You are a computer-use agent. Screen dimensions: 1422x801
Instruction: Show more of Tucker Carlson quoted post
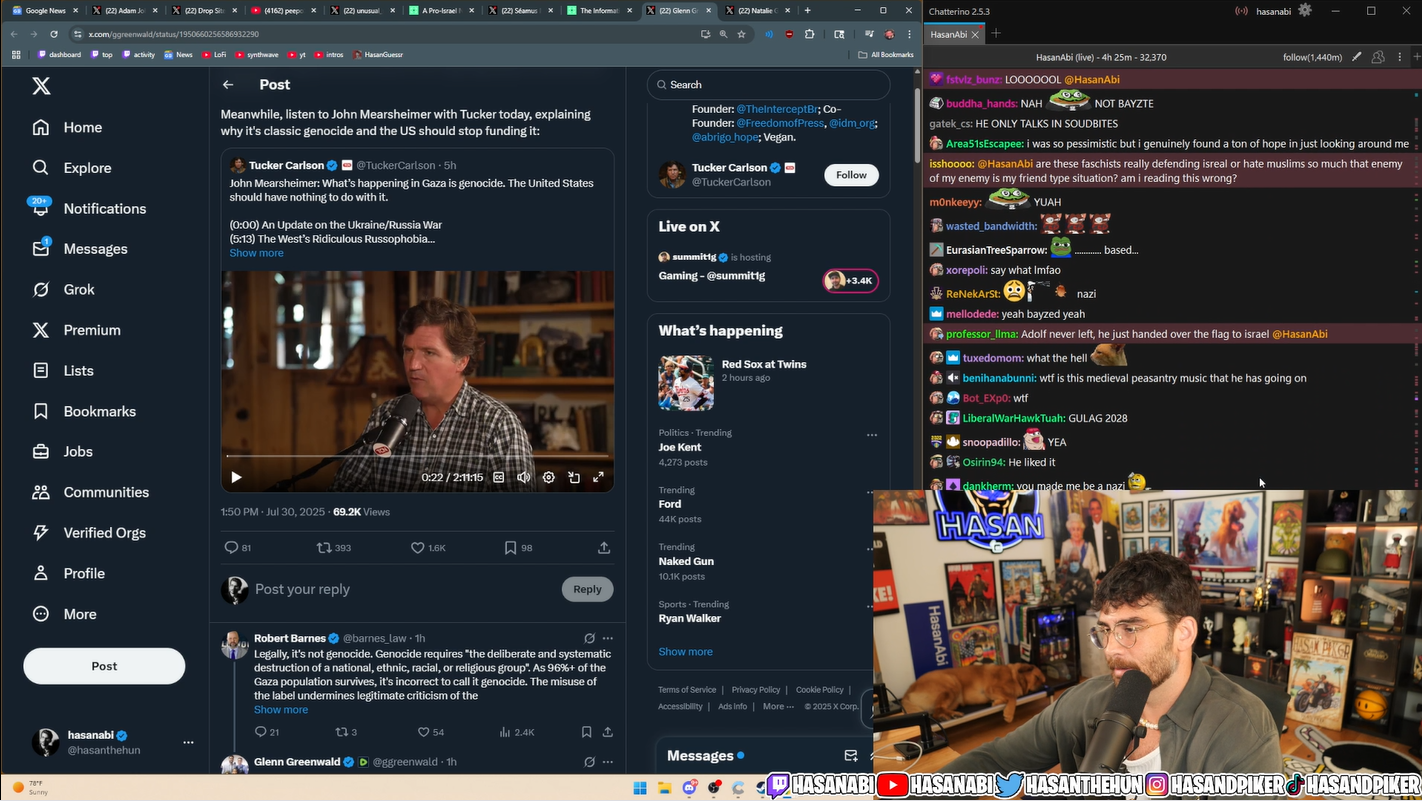(256, 253)
